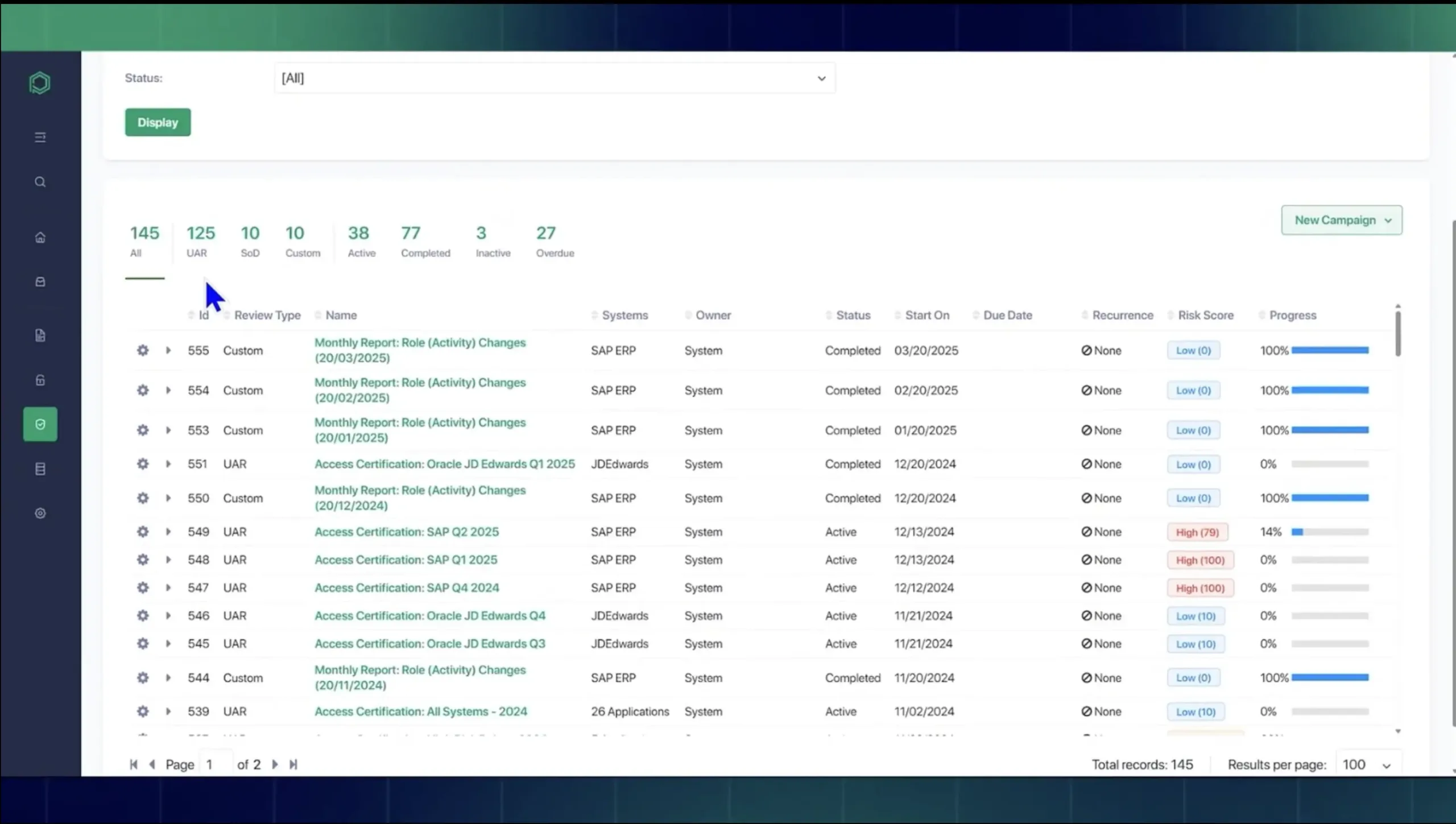
Task: Open the New Campaign dropdown
Action: coord(1341,220)
